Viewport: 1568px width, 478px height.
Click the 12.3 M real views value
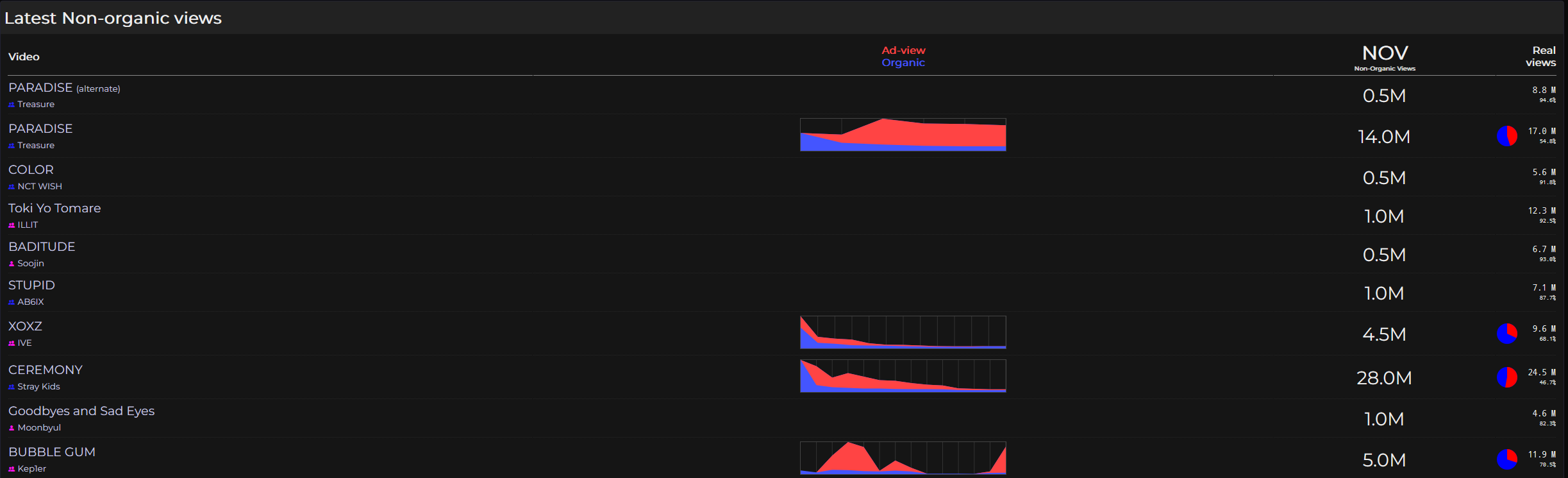pos(1542,211)
